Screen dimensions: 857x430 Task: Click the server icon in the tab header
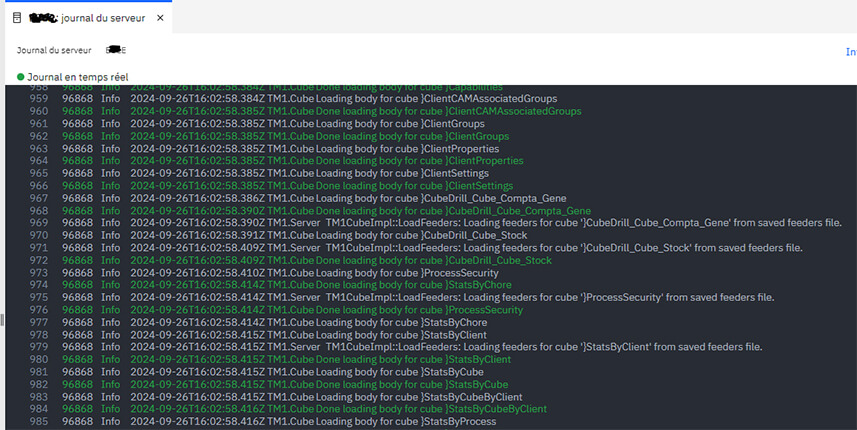click(x=17, y=17)
